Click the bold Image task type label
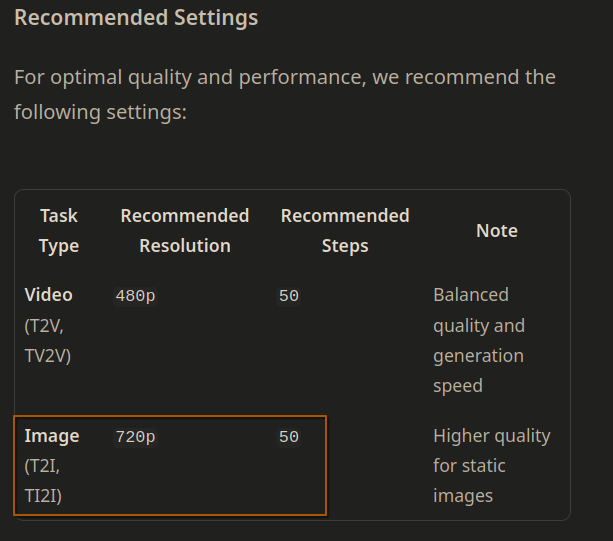613x541 pixels. coord(52,436)
